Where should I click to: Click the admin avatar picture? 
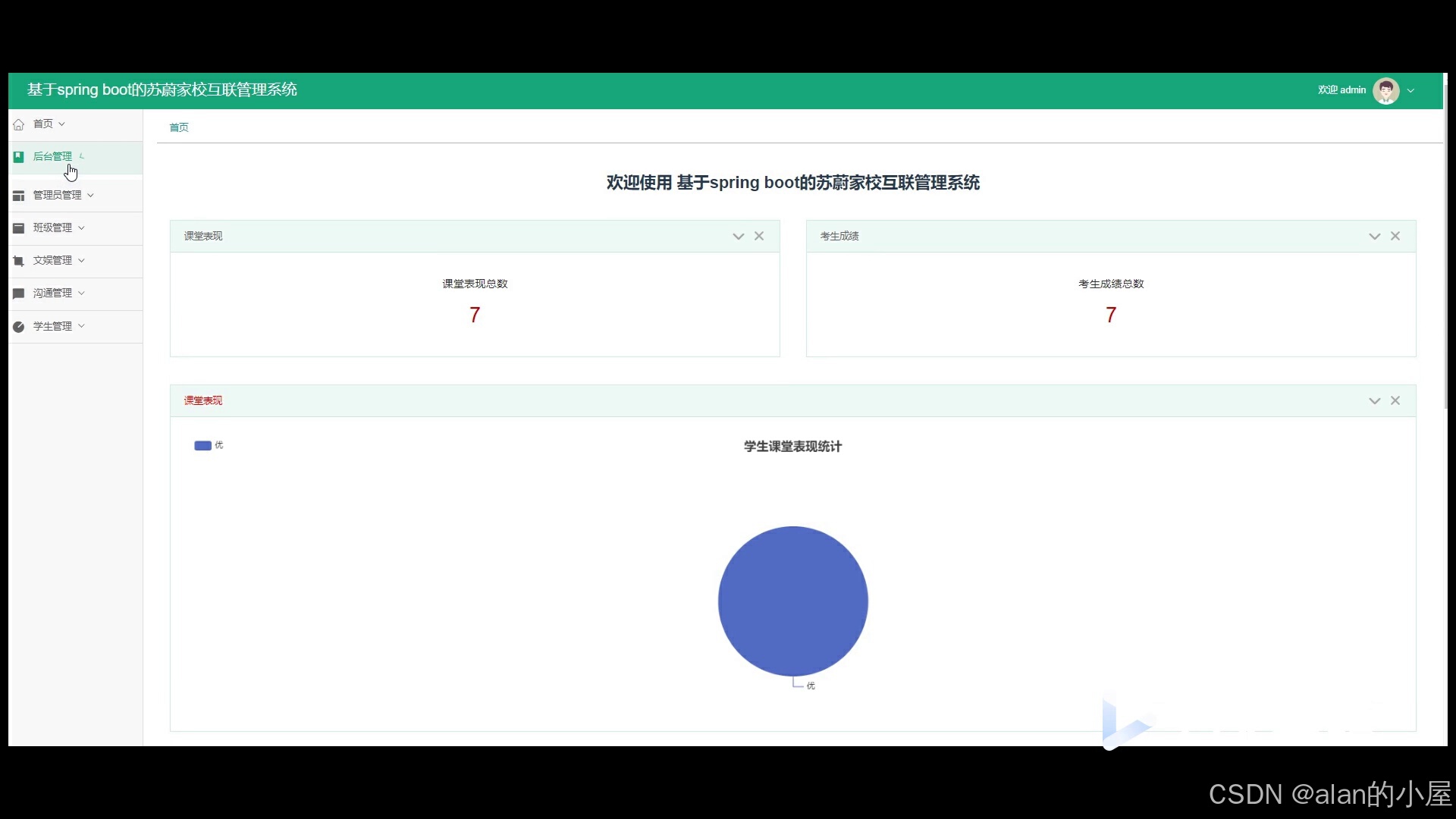pyautogui.click(x=1385, y=90)
